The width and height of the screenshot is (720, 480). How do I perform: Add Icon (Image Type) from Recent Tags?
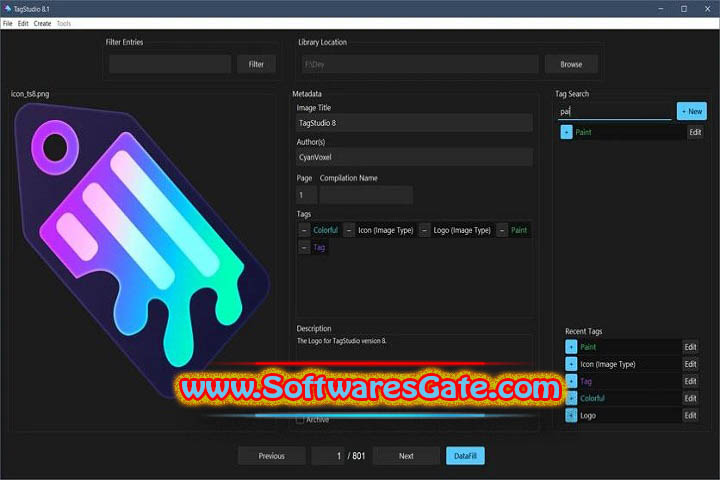click(571, 364)
